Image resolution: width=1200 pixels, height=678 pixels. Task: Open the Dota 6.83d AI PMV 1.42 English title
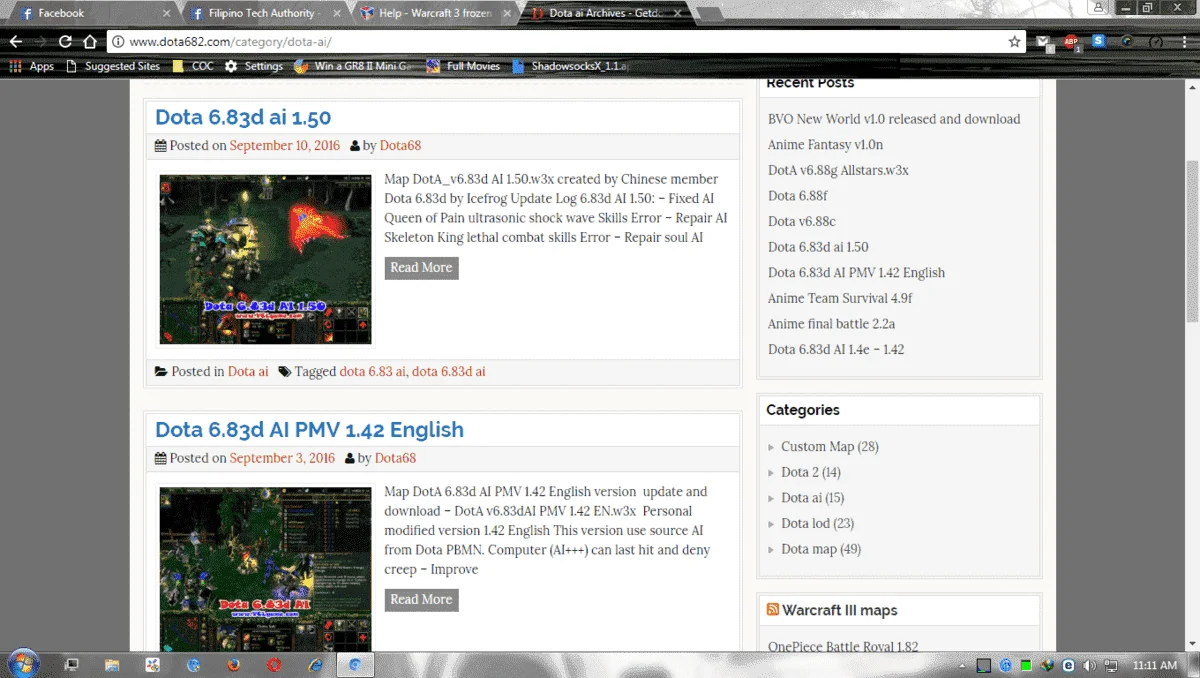tap(309, 429)
